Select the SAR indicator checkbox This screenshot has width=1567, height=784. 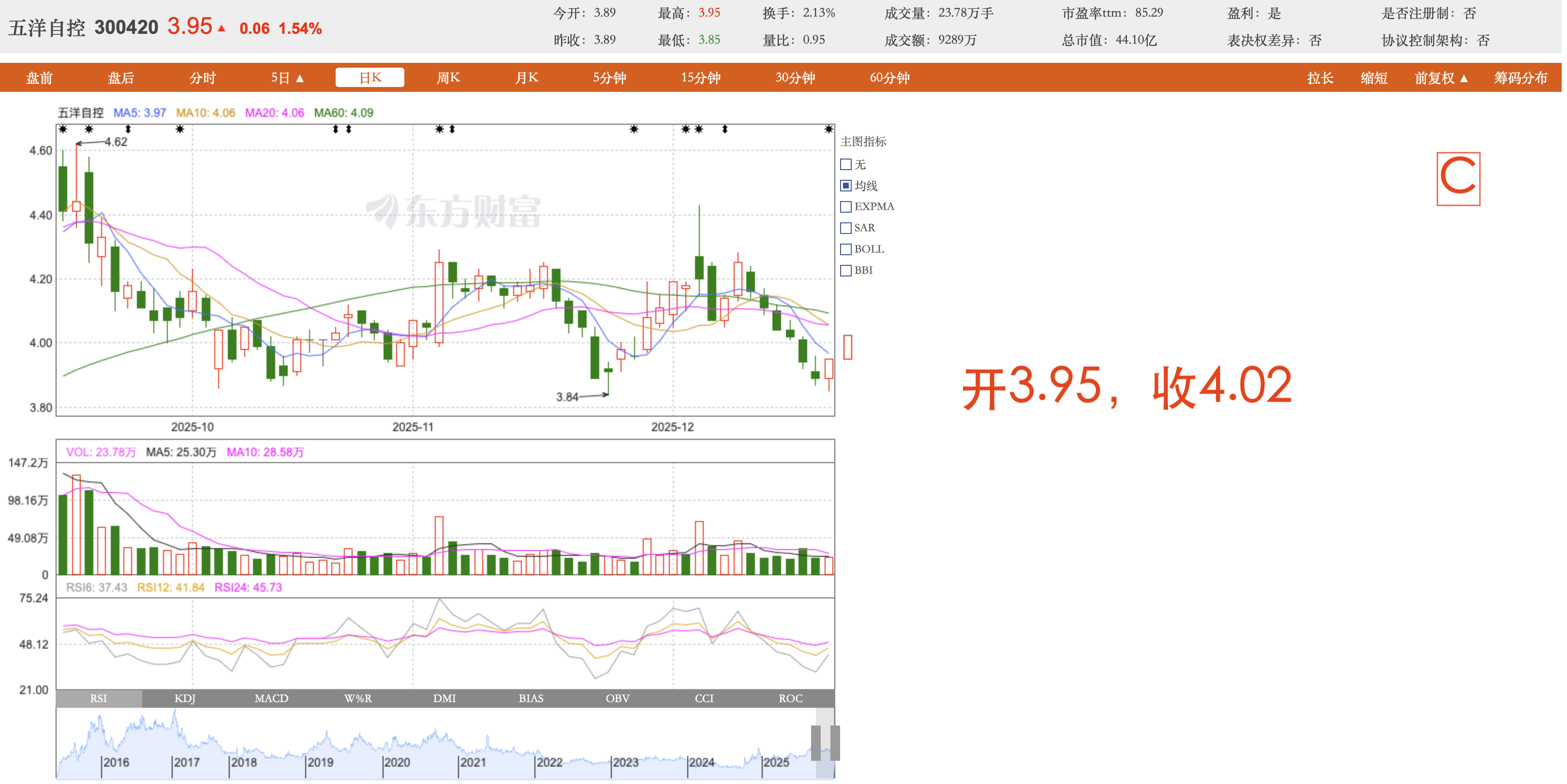coord(845,228)
